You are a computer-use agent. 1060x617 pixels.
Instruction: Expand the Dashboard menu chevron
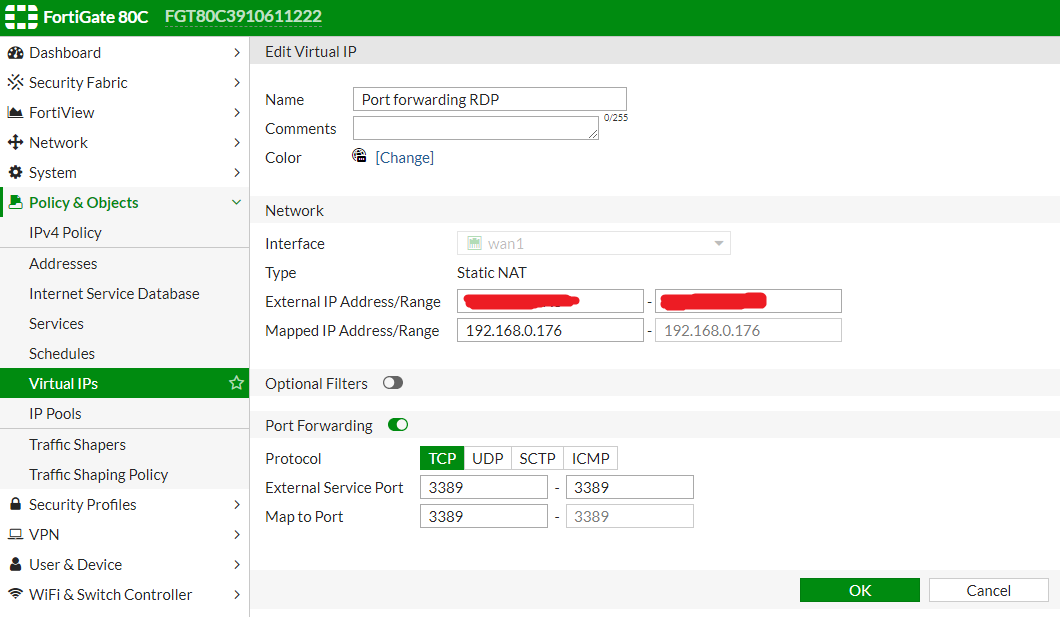[x=237, y=53]
